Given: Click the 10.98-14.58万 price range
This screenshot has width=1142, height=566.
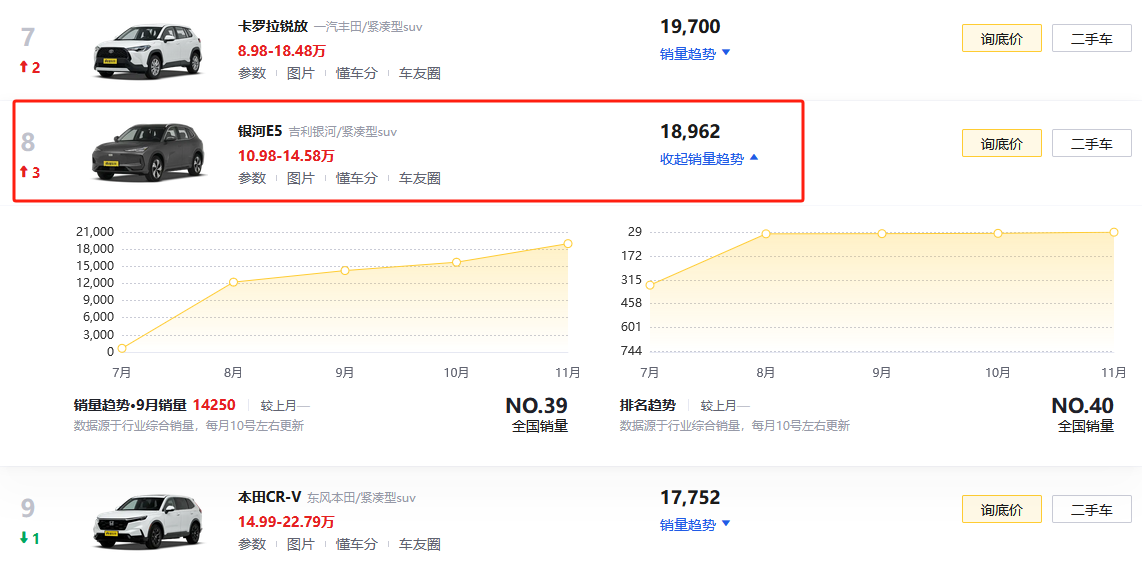Looking at the screenshot, I should click(x=286, y=155).
